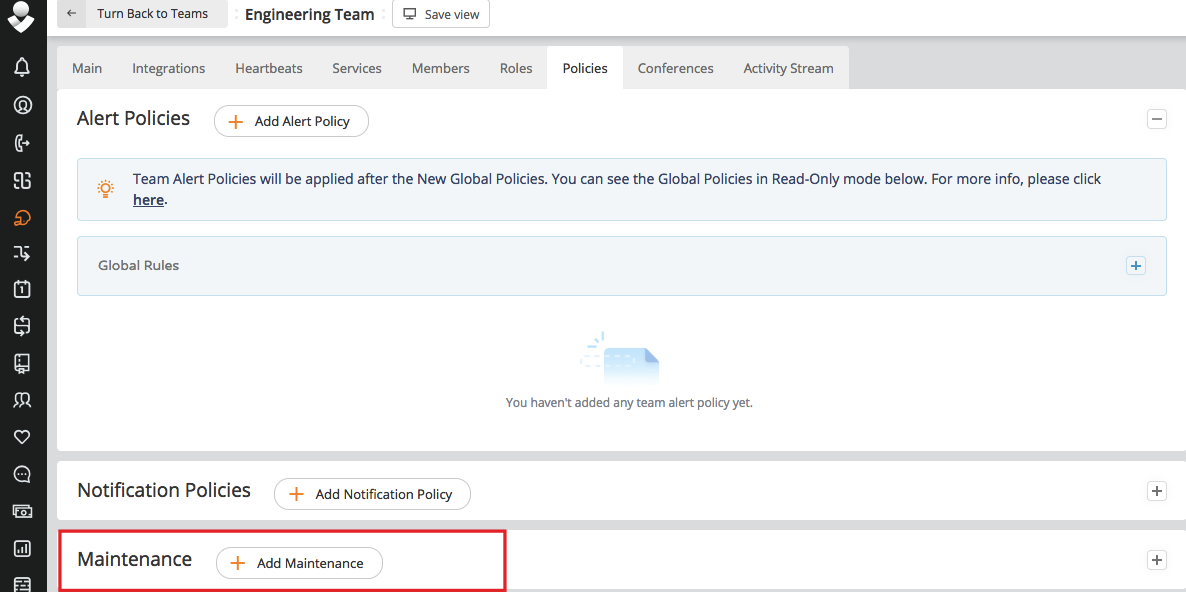
Task: Open the integrations puzzle icon in sidebar
Action: point(22,180)
